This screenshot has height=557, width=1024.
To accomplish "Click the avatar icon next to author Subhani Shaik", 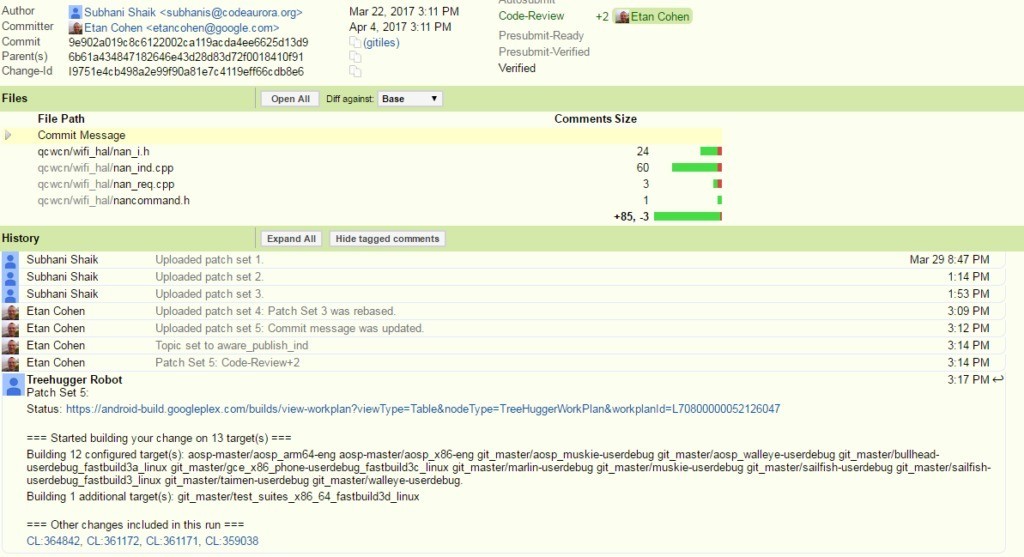I will click(x=75, y=12).
